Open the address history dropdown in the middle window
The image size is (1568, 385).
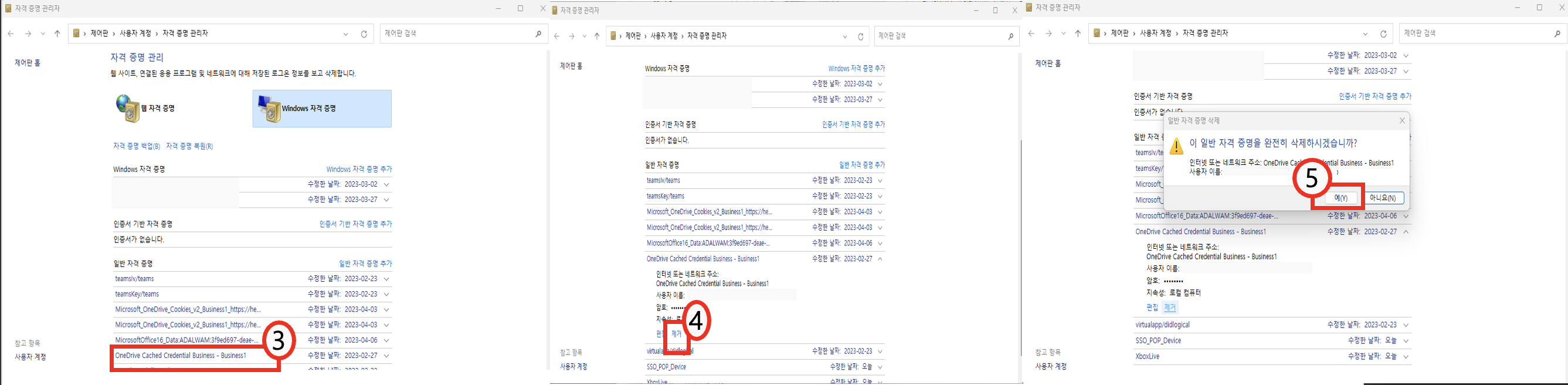(845, 36)
